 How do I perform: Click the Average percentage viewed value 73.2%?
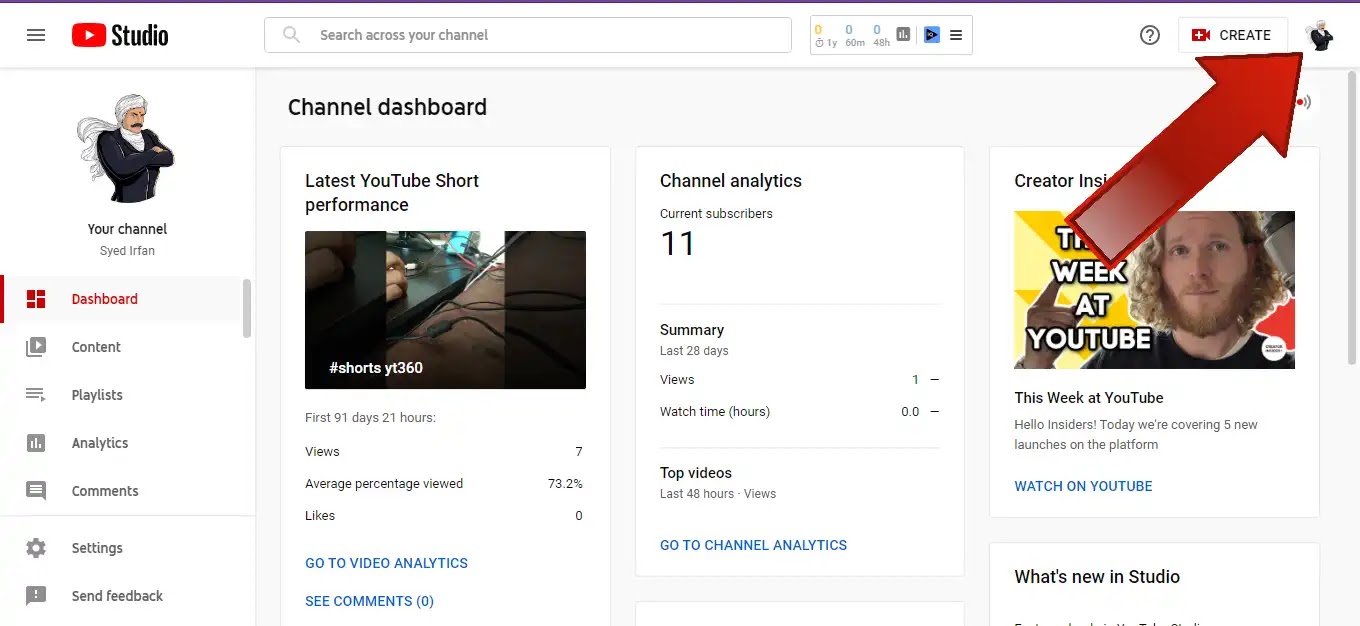(x=565, y=484)
